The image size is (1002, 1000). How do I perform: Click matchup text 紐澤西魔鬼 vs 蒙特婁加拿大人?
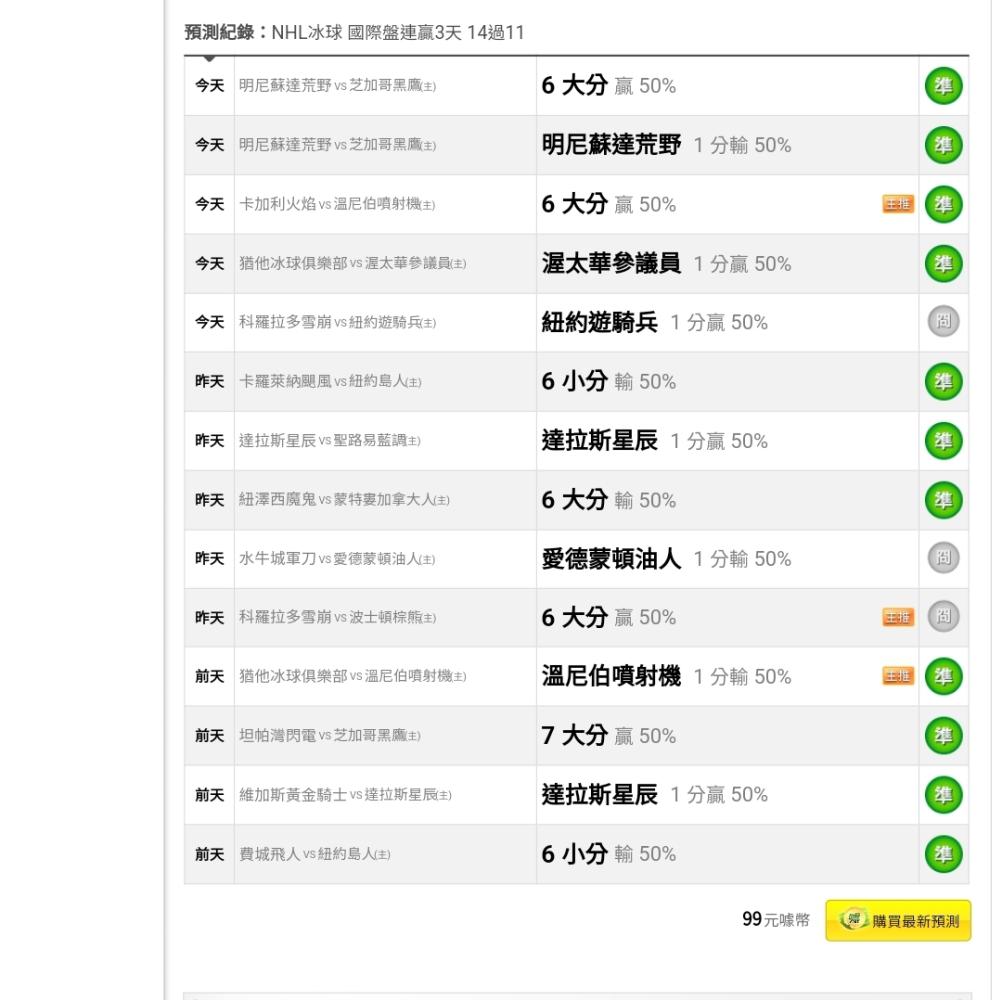pos(344,500)
